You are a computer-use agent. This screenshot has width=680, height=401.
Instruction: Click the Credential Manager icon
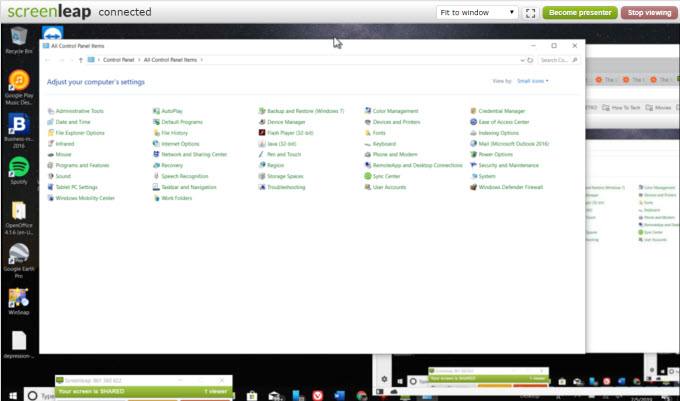pyautogui.click(x=474, y=111)
